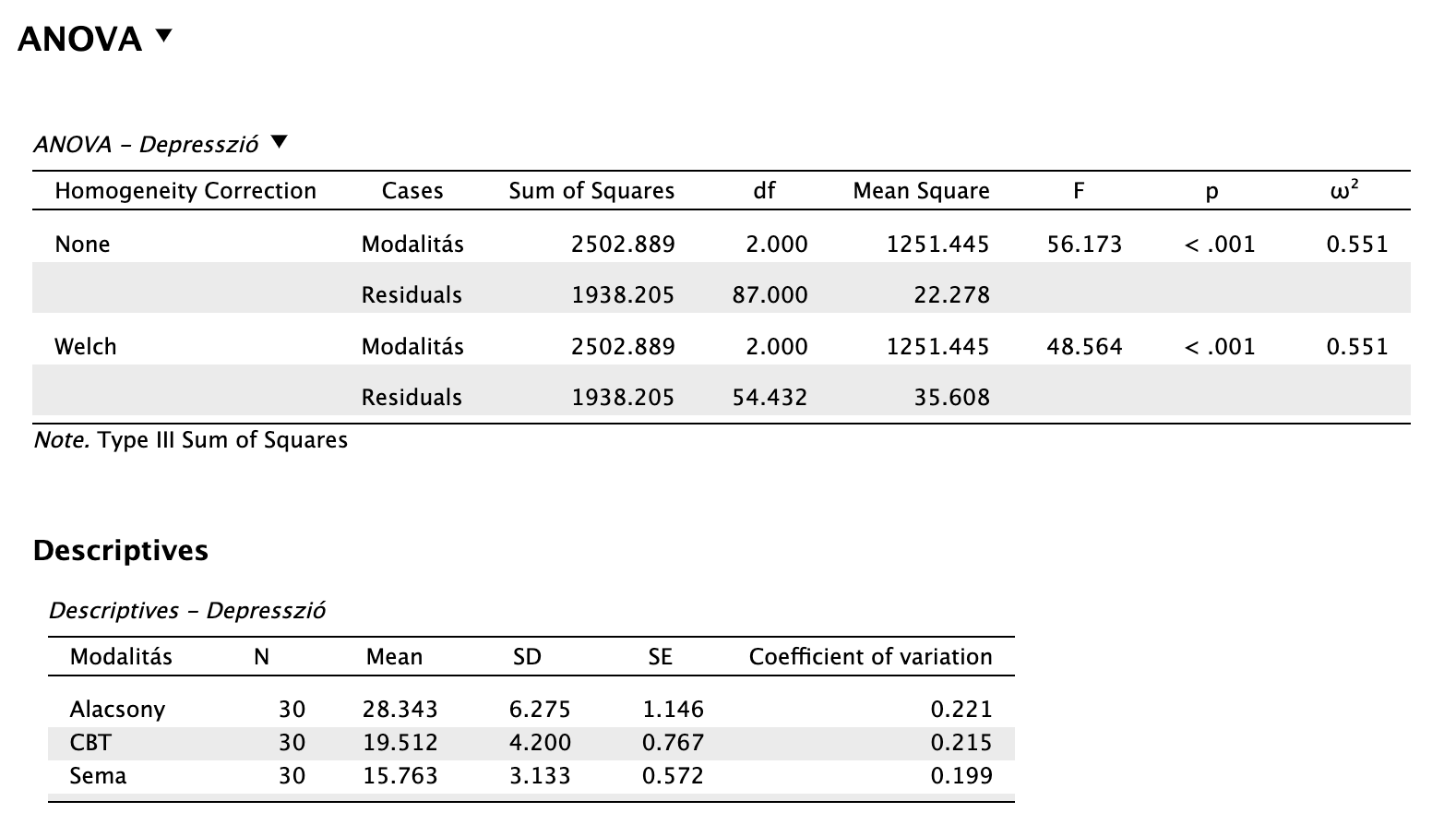1456x825 pixels.
Task: Select the None correction row label
Action: 82,245
